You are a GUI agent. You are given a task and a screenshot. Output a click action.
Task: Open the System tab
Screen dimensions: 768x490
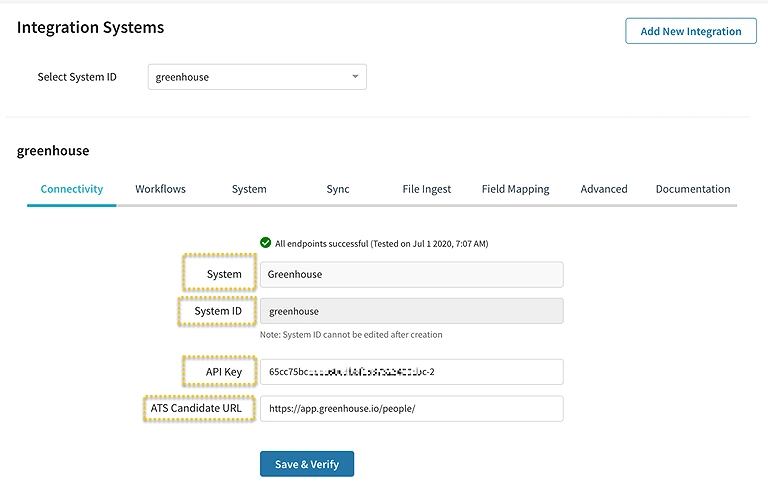249,189
